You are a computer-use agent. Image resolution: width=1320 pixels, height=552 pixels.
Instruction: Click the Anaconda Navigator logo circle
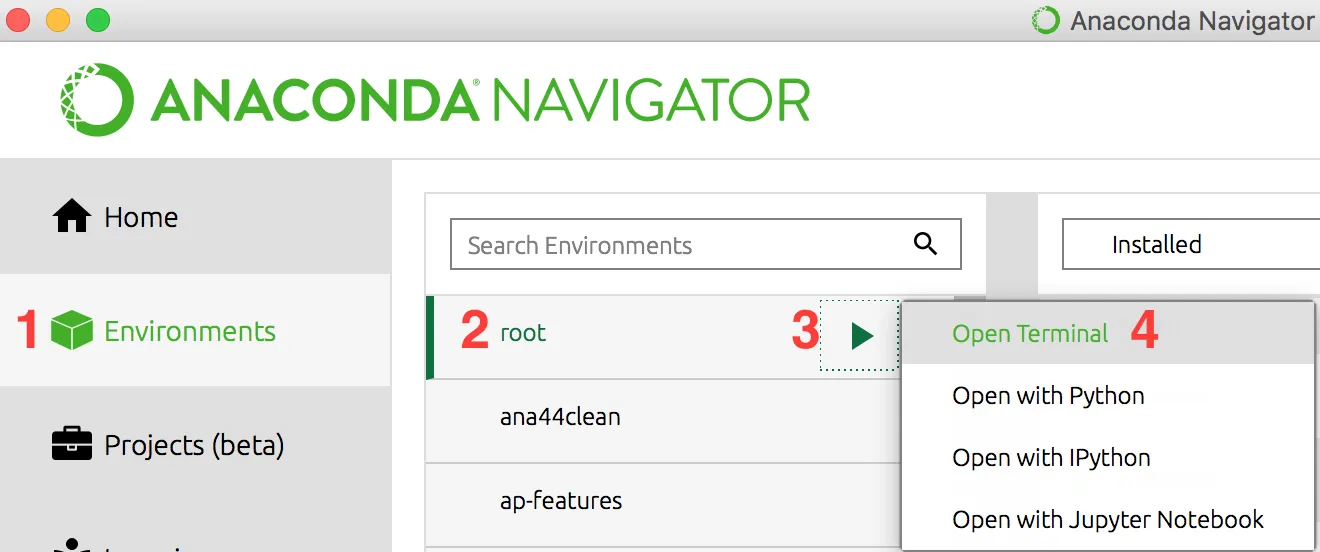tap(96, 100)
